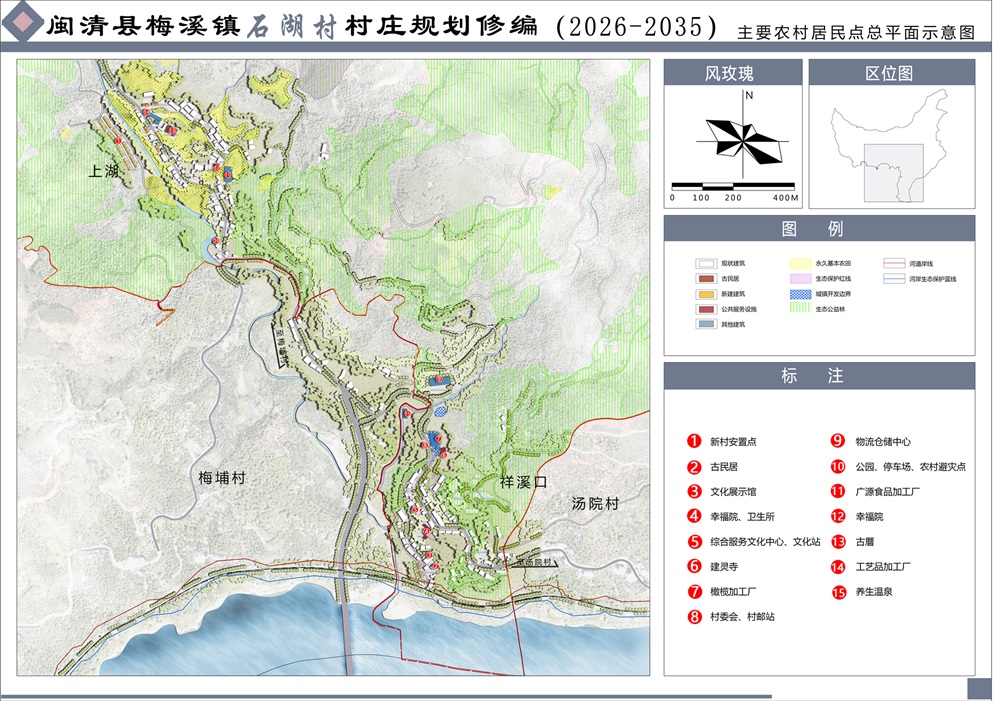
Task: Select the yellow 新建建筑 legend swatch
Action: coord(704,294)
